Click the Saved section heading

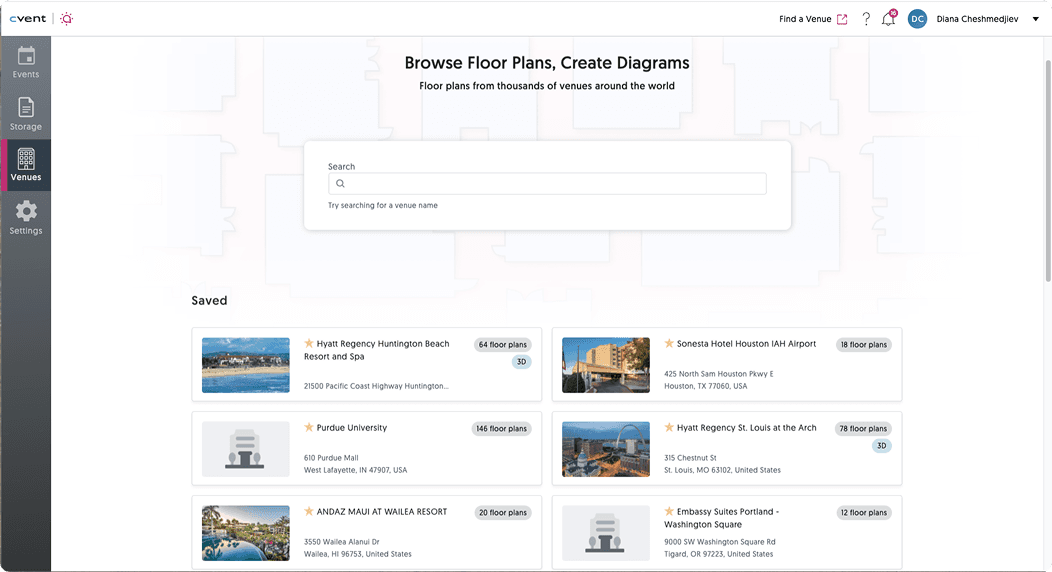tap(209, 300)
